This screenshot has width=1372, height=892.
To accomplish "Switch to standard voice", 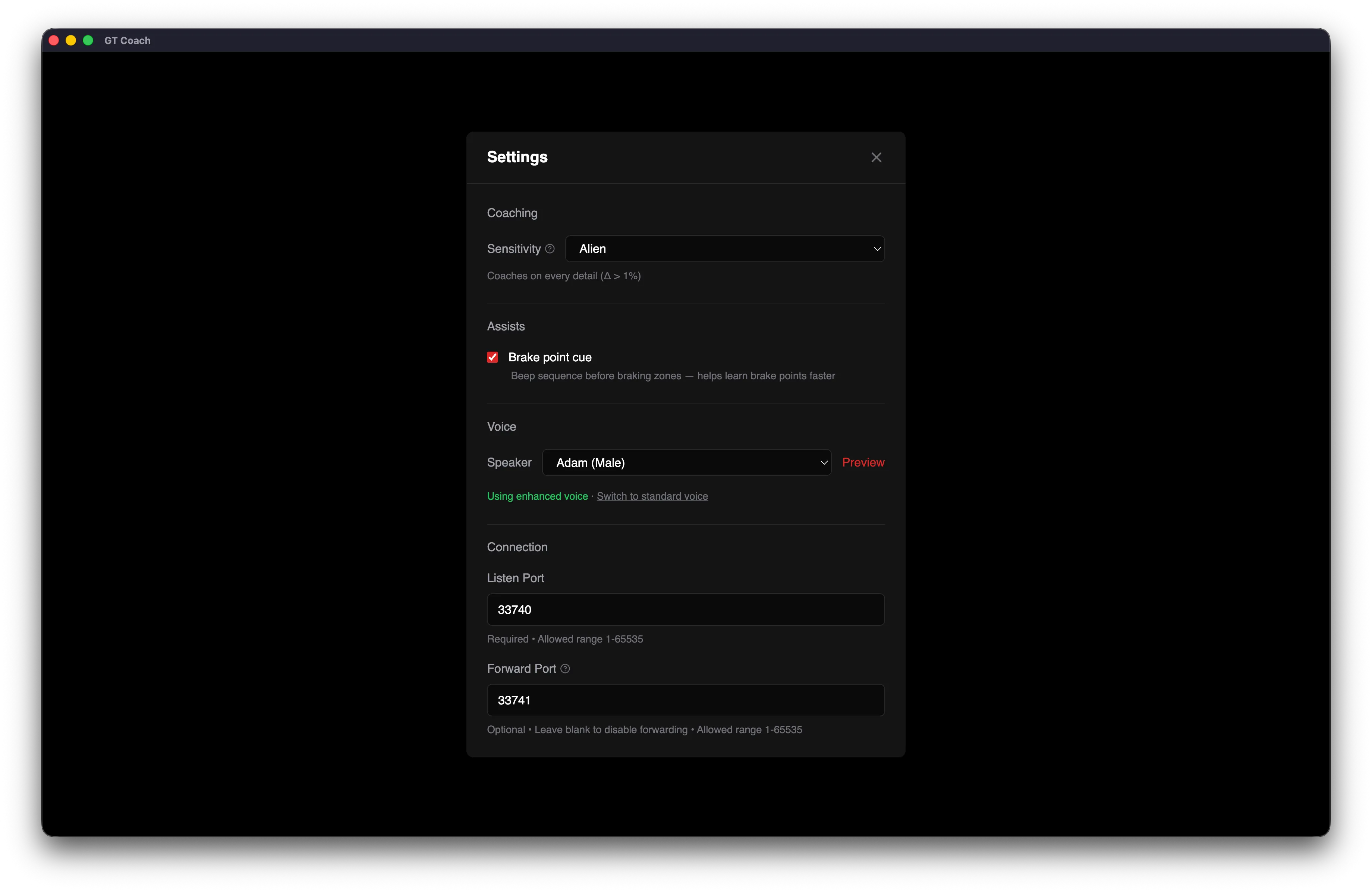I will 651,496.
